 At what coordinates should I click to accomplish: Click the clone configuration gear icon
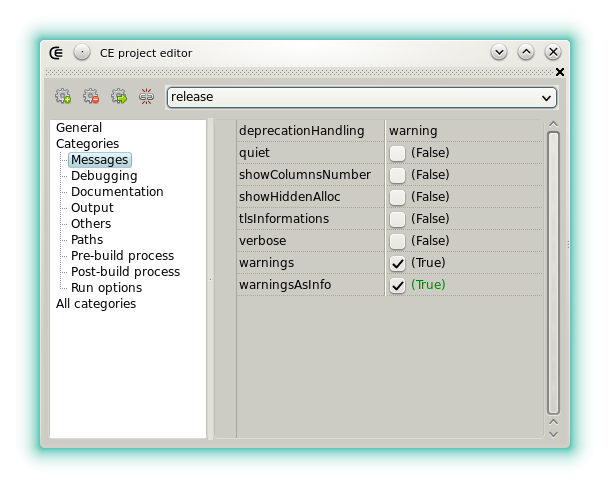click(119, 97)
